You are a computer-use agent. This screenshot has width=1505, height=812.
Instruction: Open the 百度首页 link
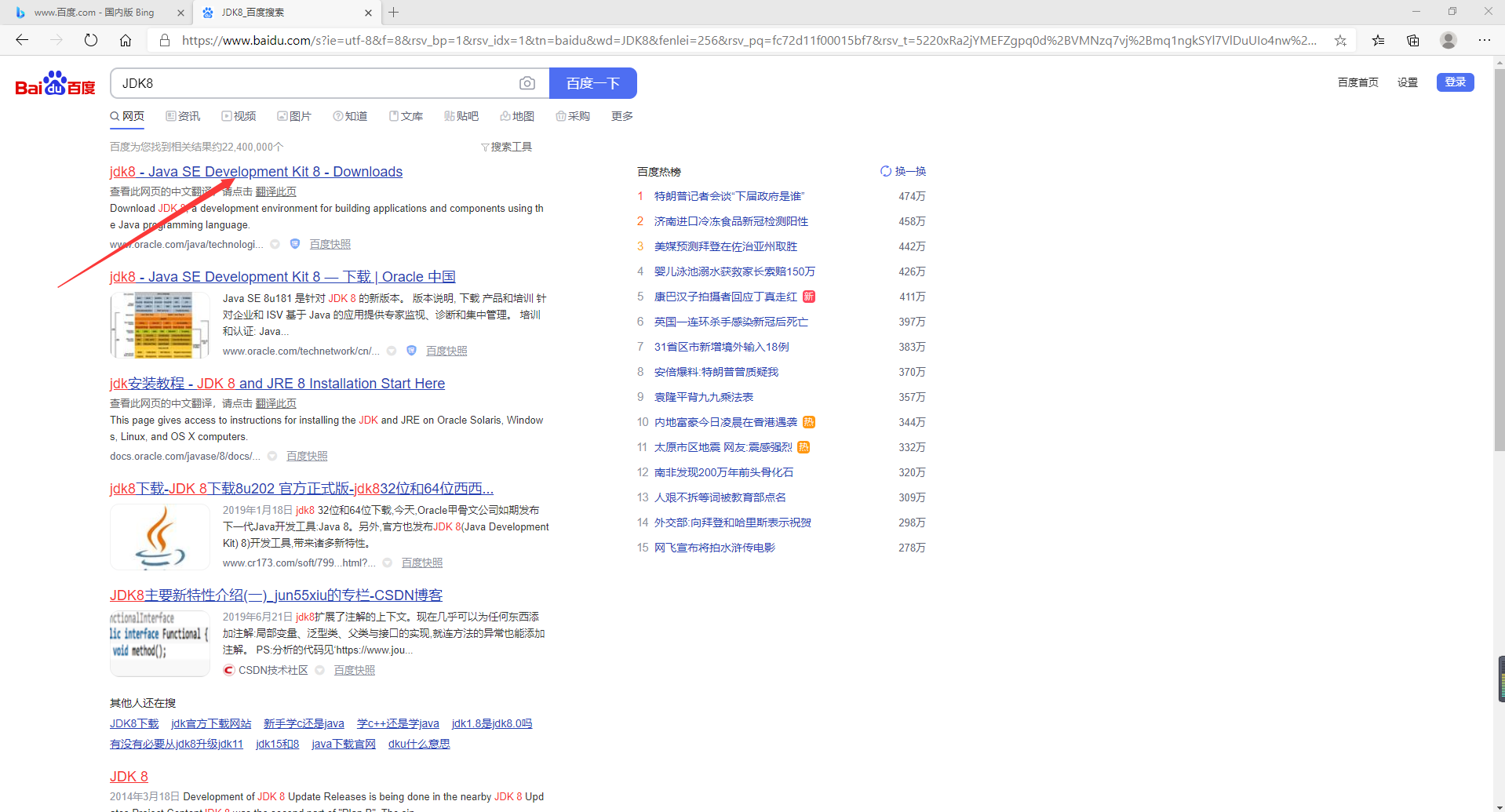tap(1358, 82)
